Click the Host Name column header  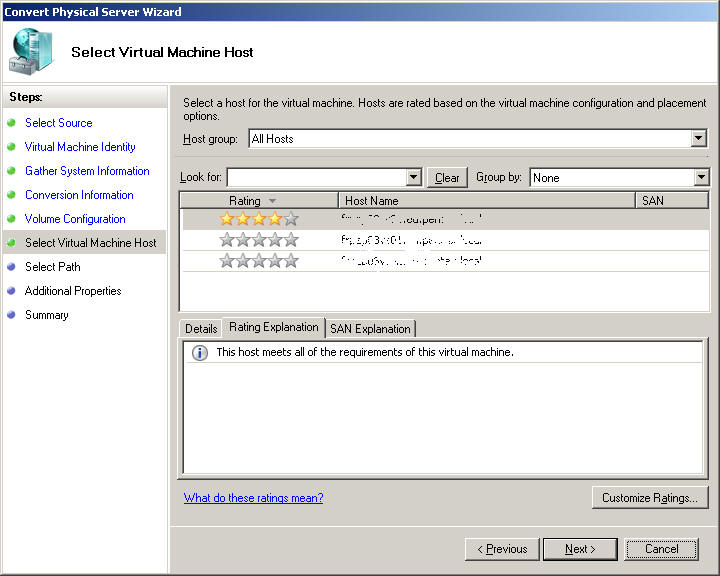(487, 201)
